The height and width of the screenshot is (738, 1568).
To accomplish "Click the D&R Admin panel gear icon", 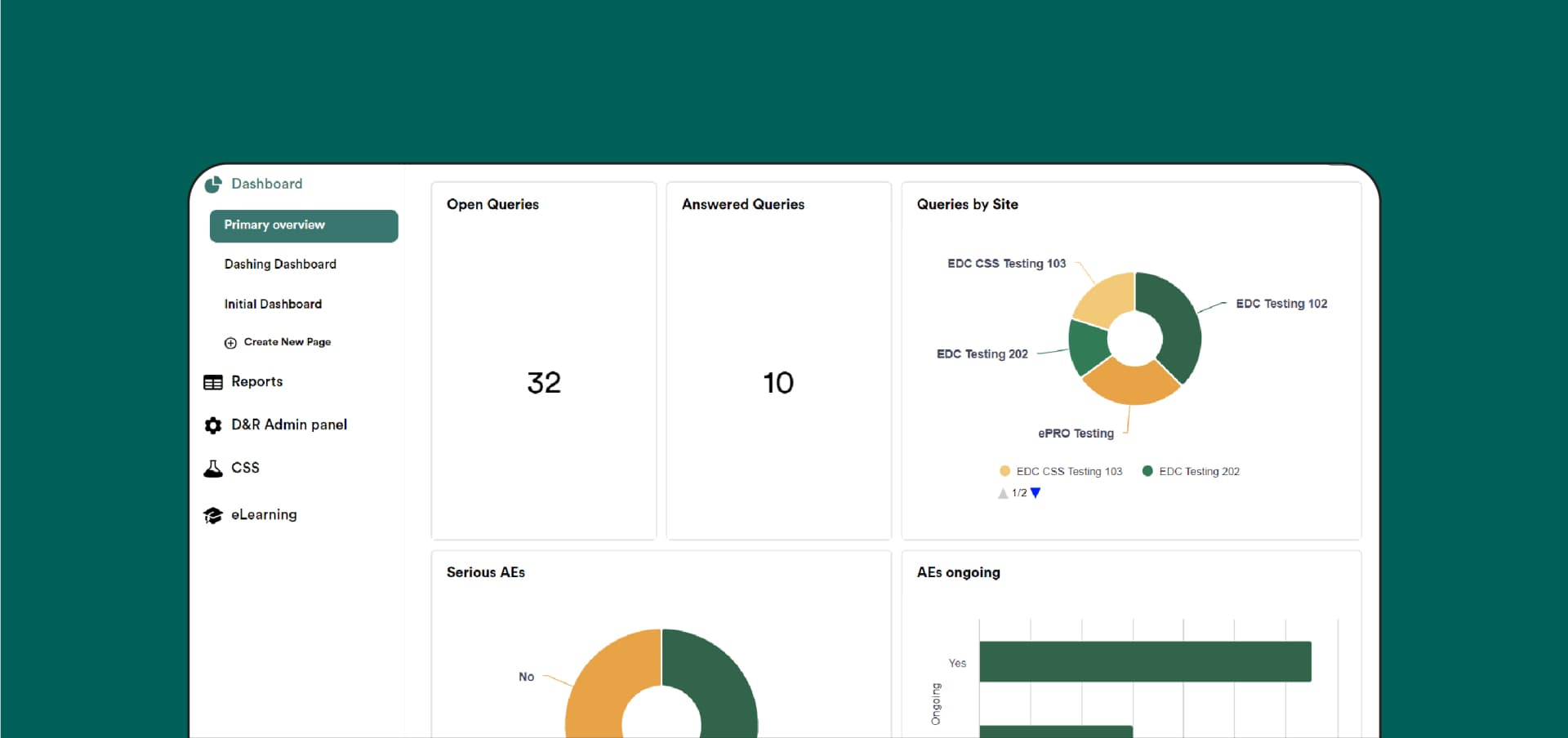I will (213, 425).
